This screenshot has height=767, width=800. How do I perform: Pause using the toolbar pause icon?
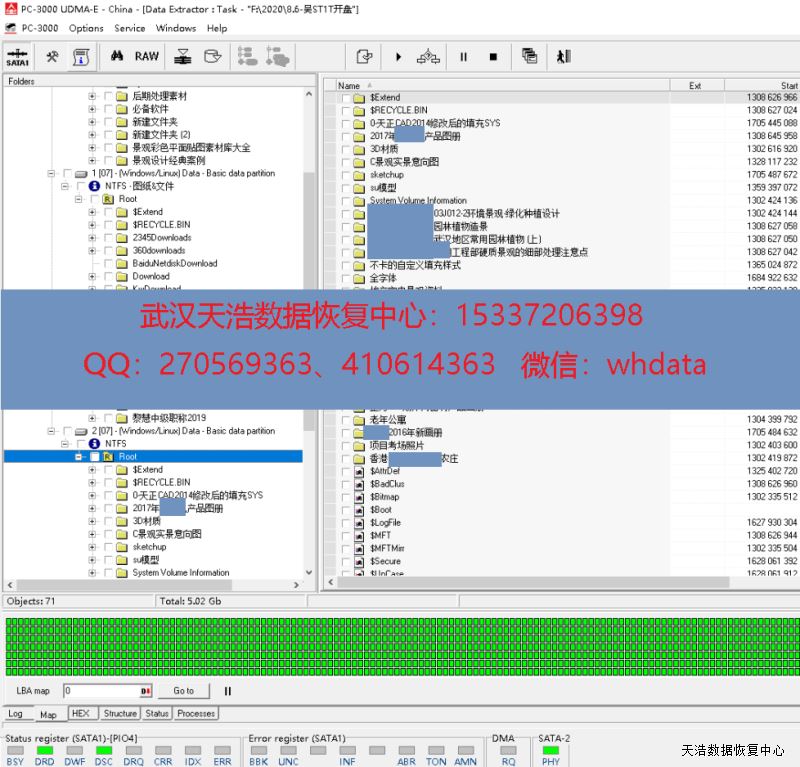463,57
